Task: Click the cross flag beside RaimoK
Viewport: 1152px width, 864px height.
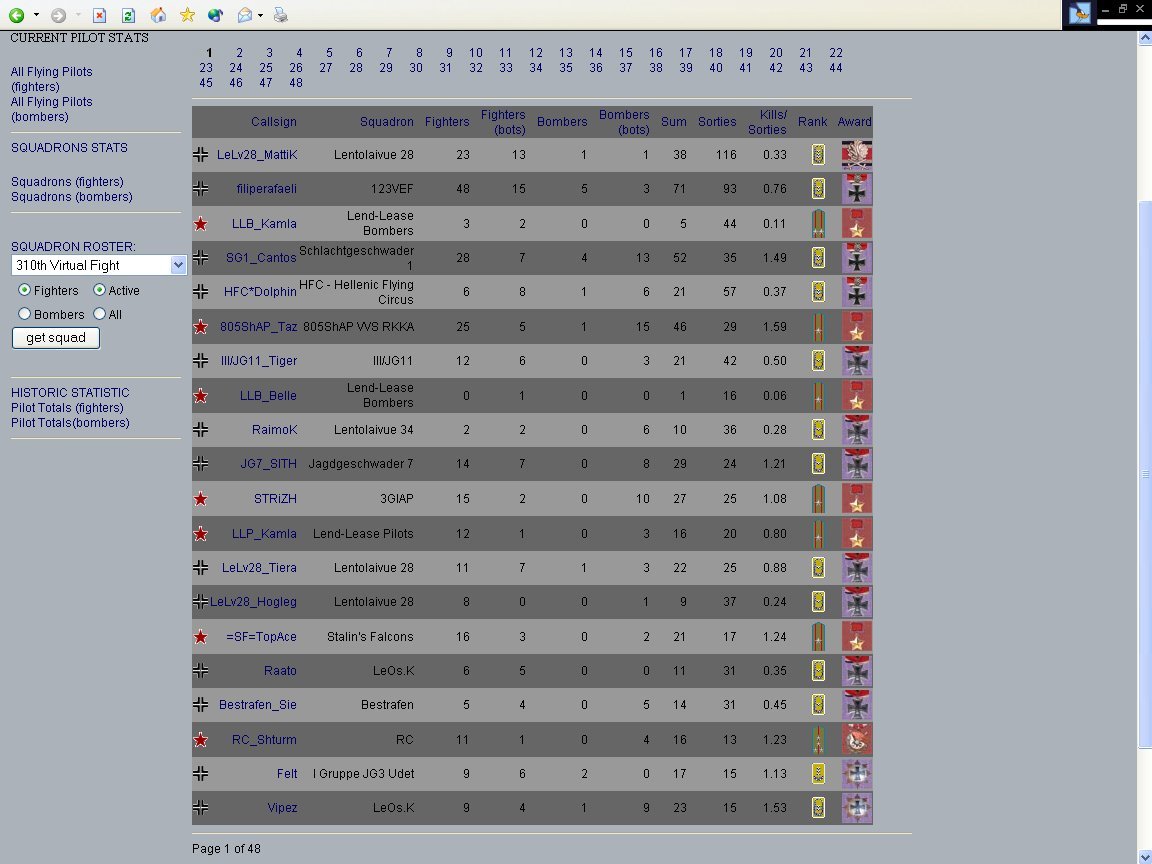Action: coord(201,430)
